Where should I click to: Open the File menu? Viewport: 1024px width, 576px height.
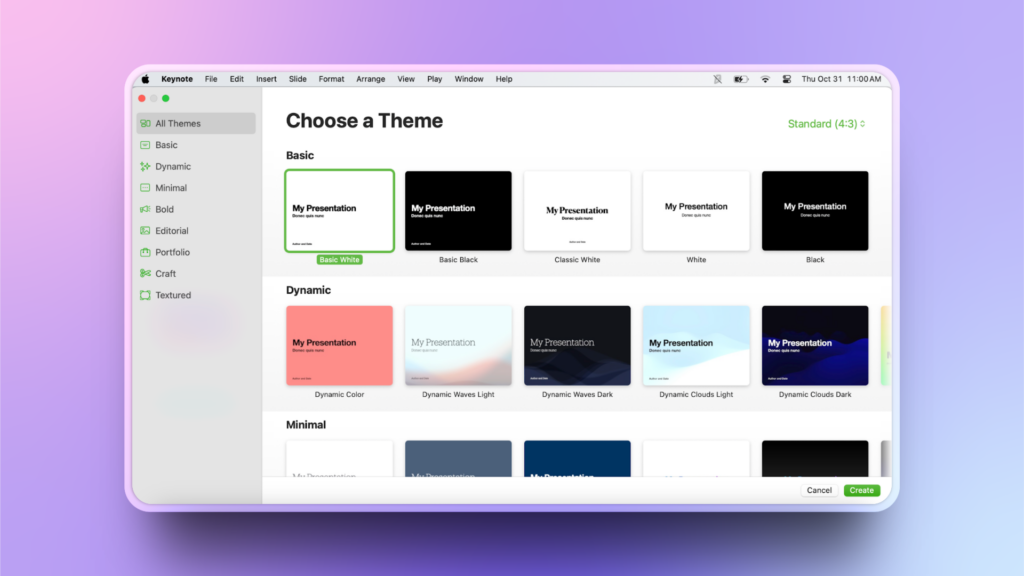point(211,79)
